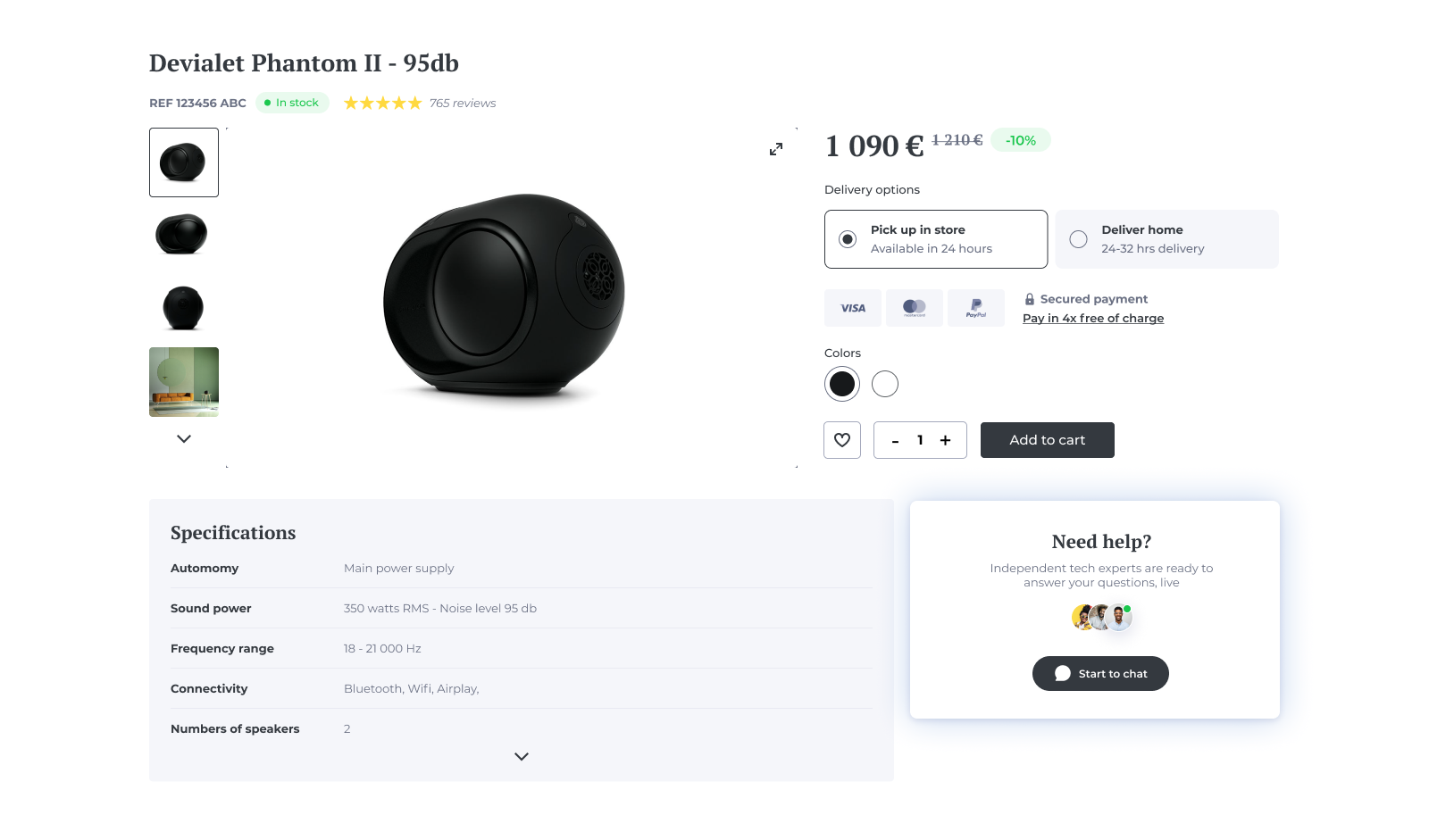1429x840 pixels.
Task: Select Pick up in store option
Action: tap(935, 239)
